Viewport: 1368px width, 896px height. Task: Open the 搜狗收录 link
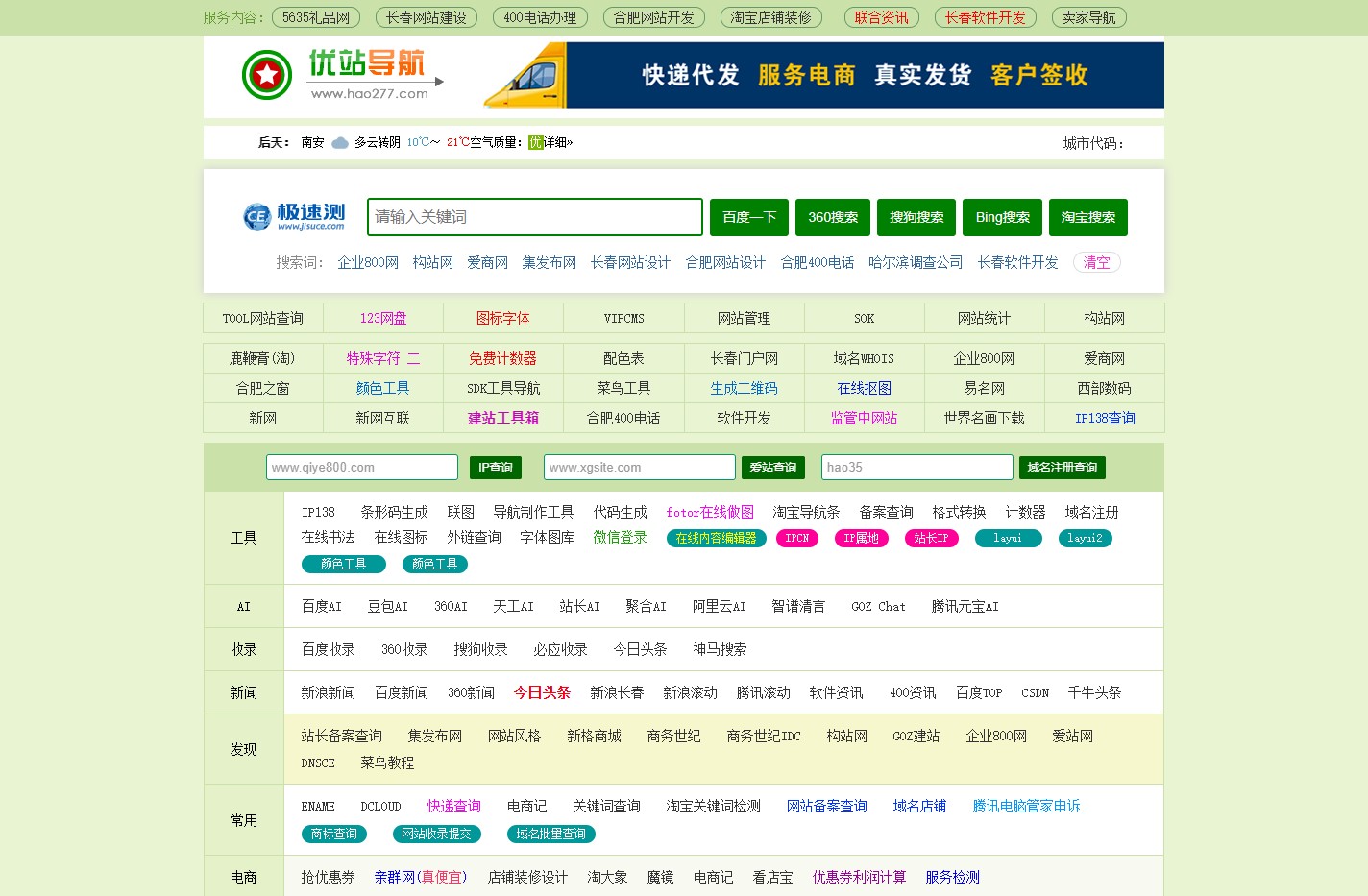click(x=480, y=649)
